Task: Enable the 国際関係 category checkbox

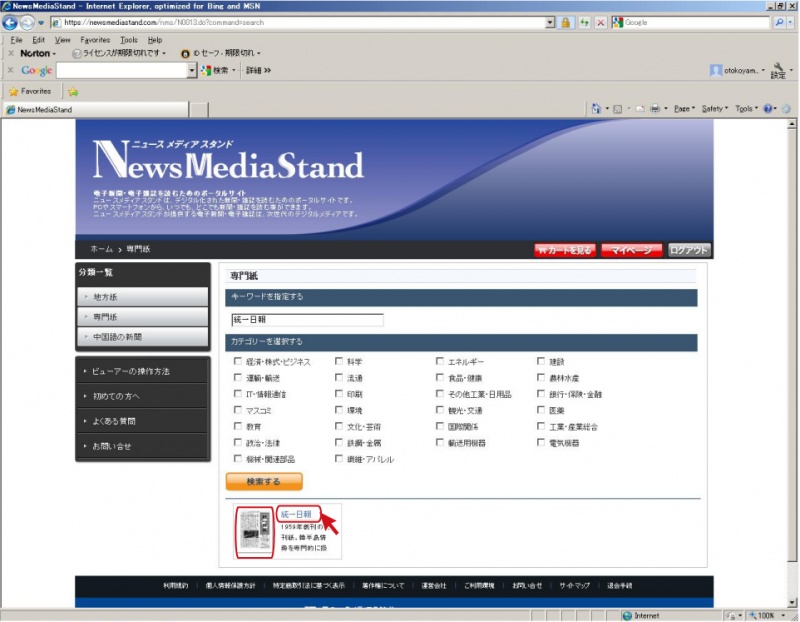Action: pos(440,426)
